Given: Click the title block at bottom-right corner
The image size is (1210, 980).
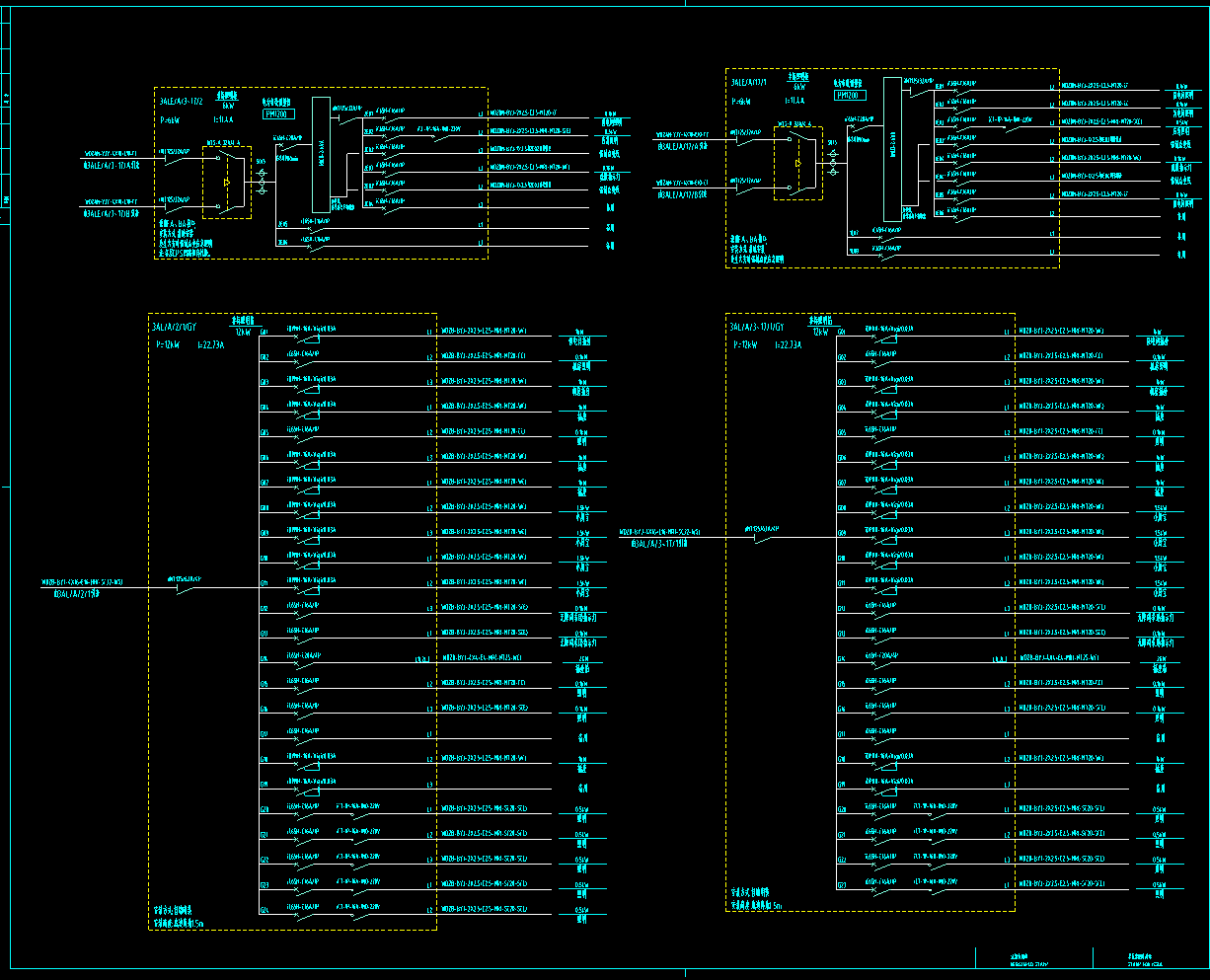Looking at the screenshot, I should pos(1086,959).
